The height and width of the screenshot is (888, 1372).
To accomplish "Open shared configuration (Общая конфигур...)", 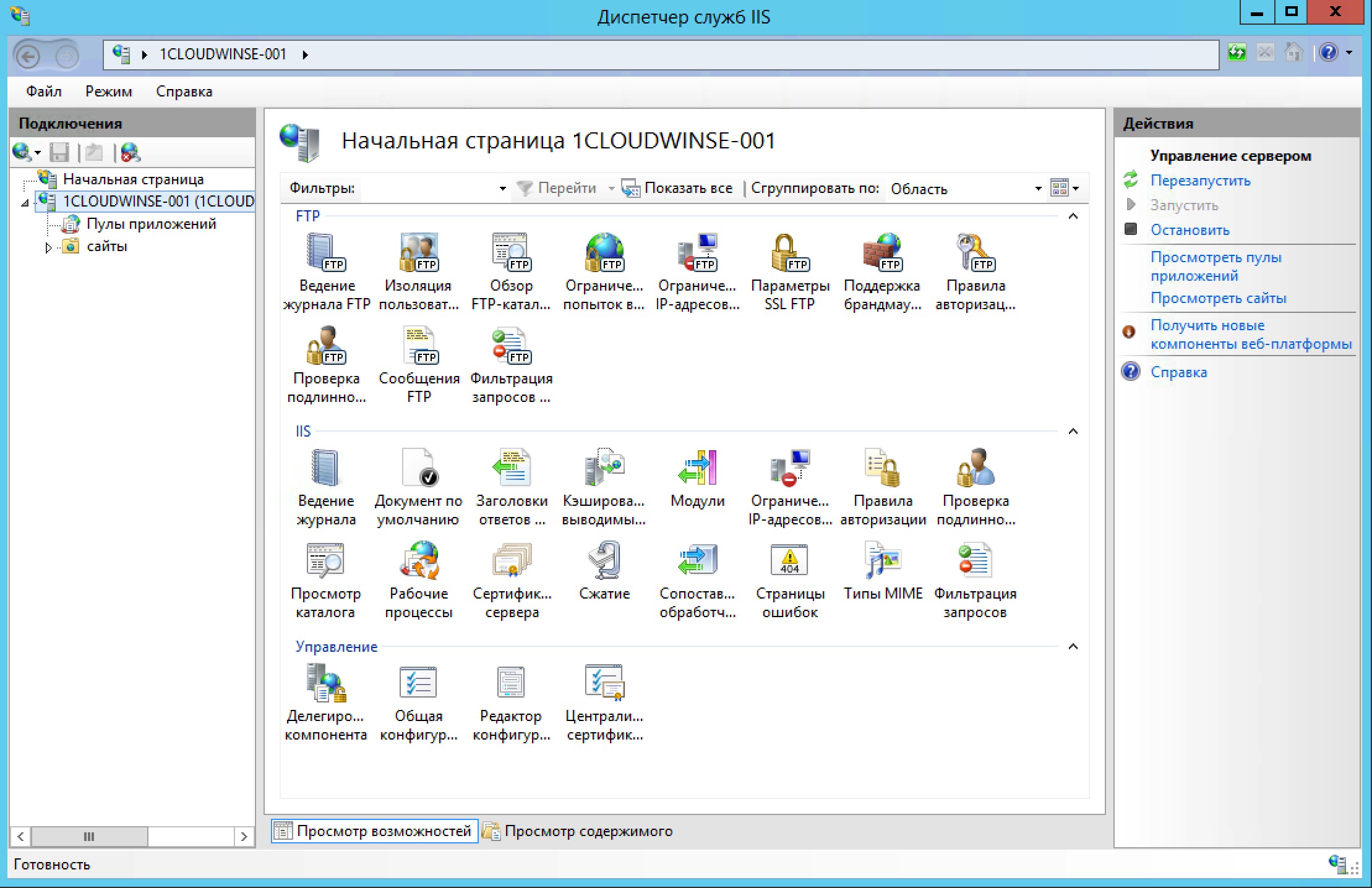I will [x=419, y=702].
